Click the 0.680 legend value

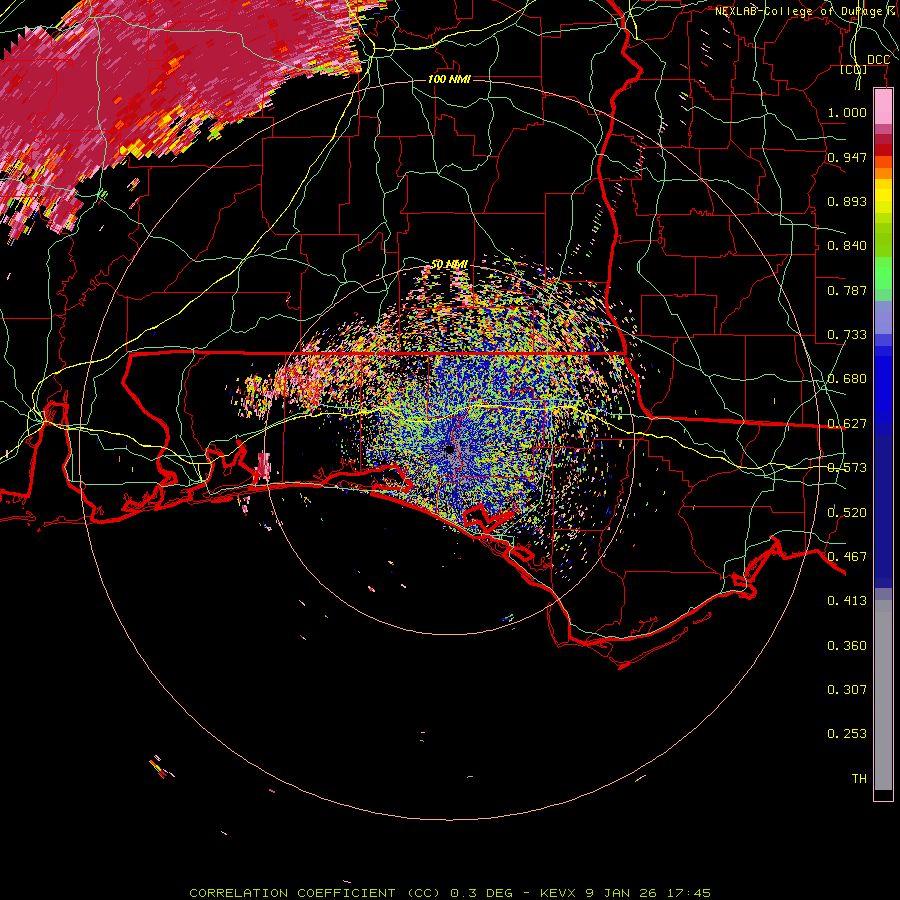click(847, 379)
